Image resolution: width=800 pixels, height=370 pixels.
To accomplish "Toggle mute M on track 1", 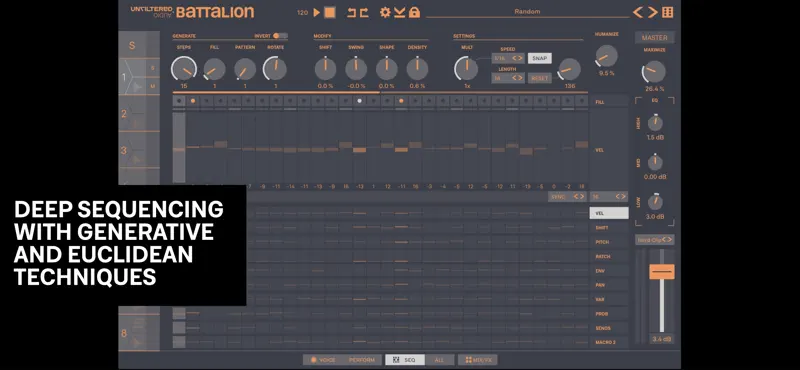I will point(152,86).
